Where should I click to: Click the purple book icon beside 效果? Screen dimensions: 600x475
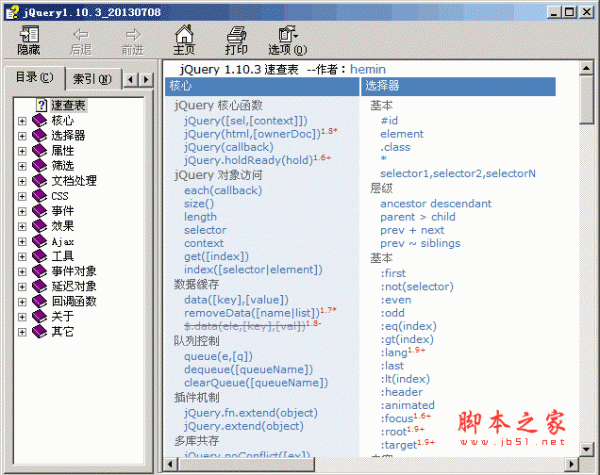pyautogui.click(x=39, y=226)
